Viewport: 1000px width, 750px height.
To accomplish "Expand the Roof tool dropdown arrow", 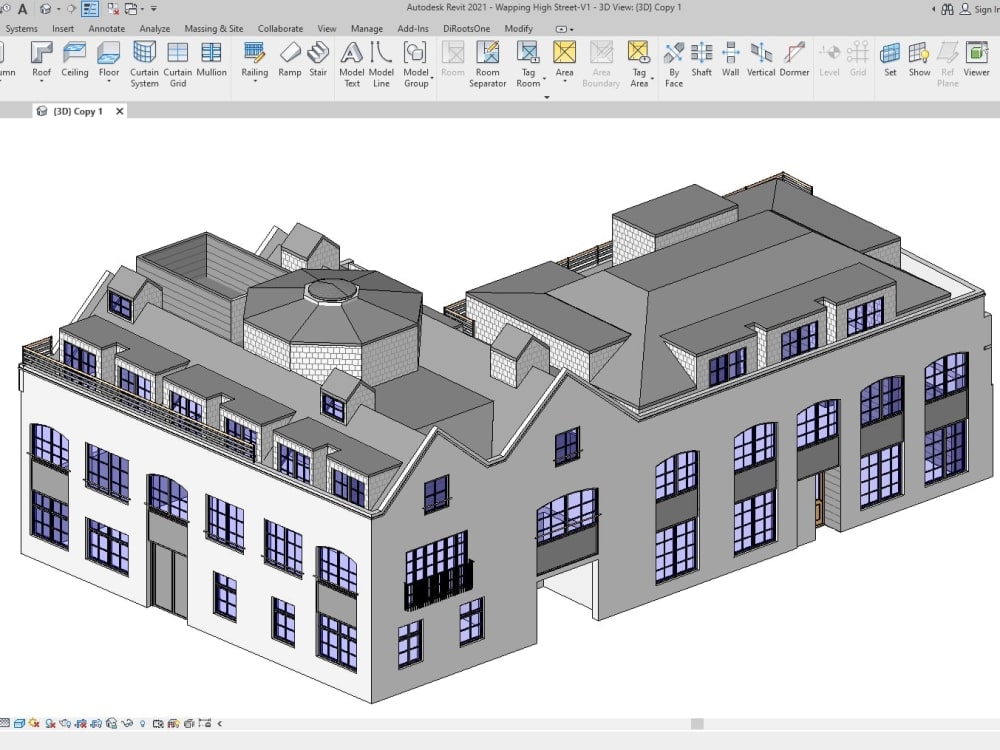I will 41,82.
